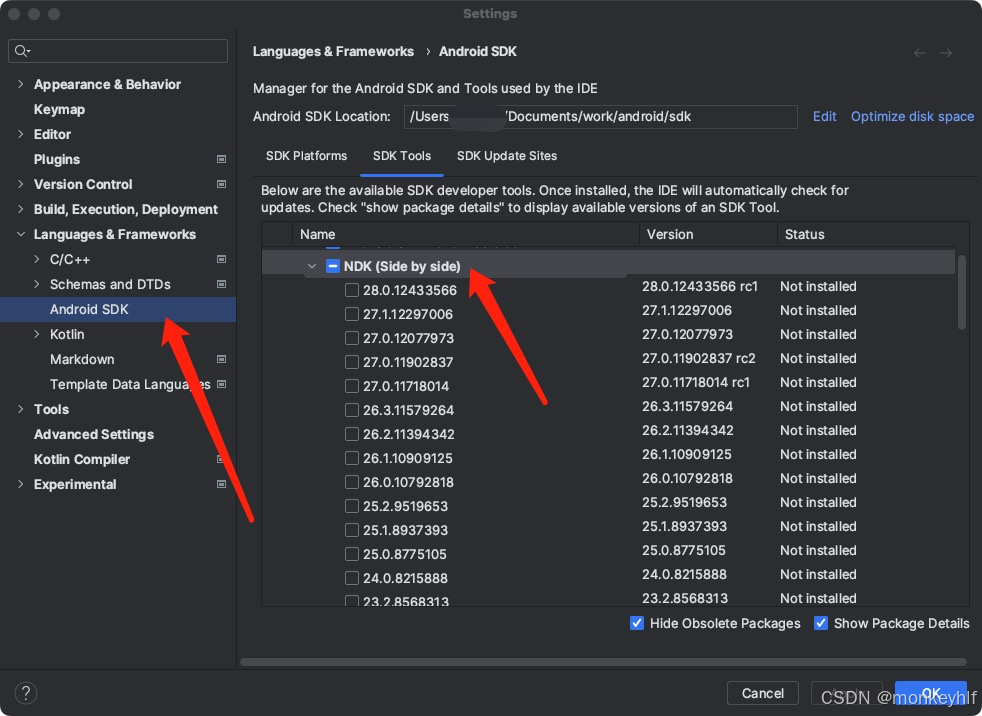Uncheck Show Package Details
This screenshot has width=982, height=716.
click(x=820, y=623)
